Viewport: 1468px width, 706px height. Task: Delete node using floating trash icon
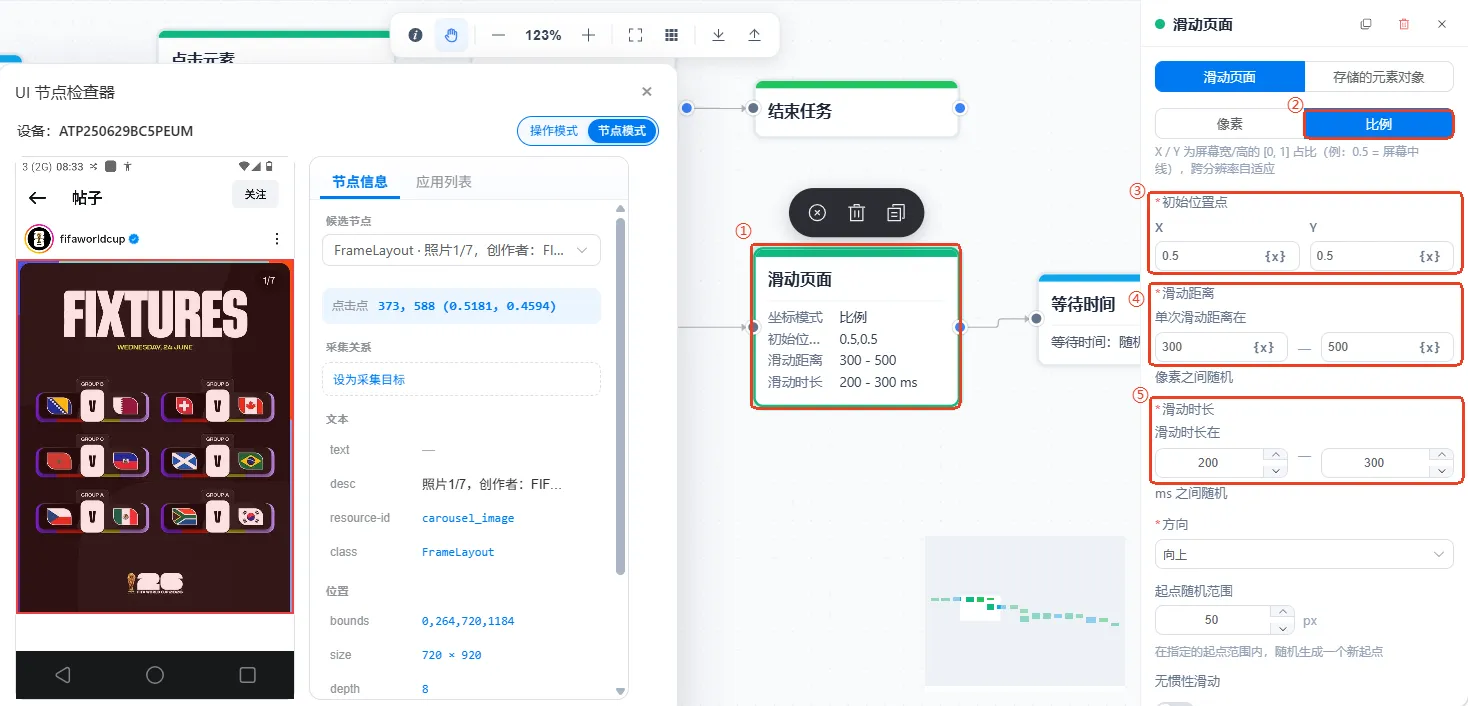pyautogui.click(x=856, y=212)
